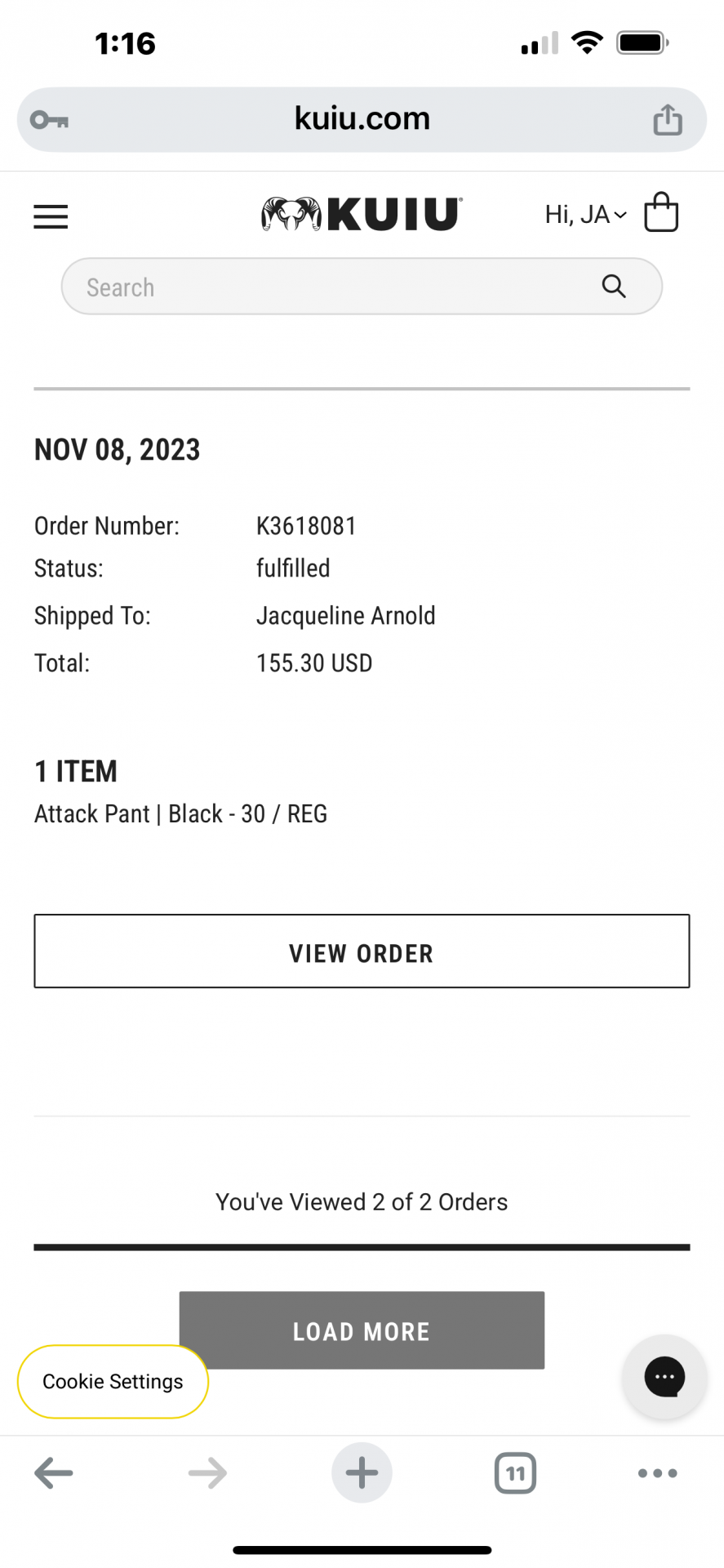Screen dimensions: 724x1568
Task: Expand the Hi, JA account dropdown
Action: pyautogui.click(x=585, y=215)
